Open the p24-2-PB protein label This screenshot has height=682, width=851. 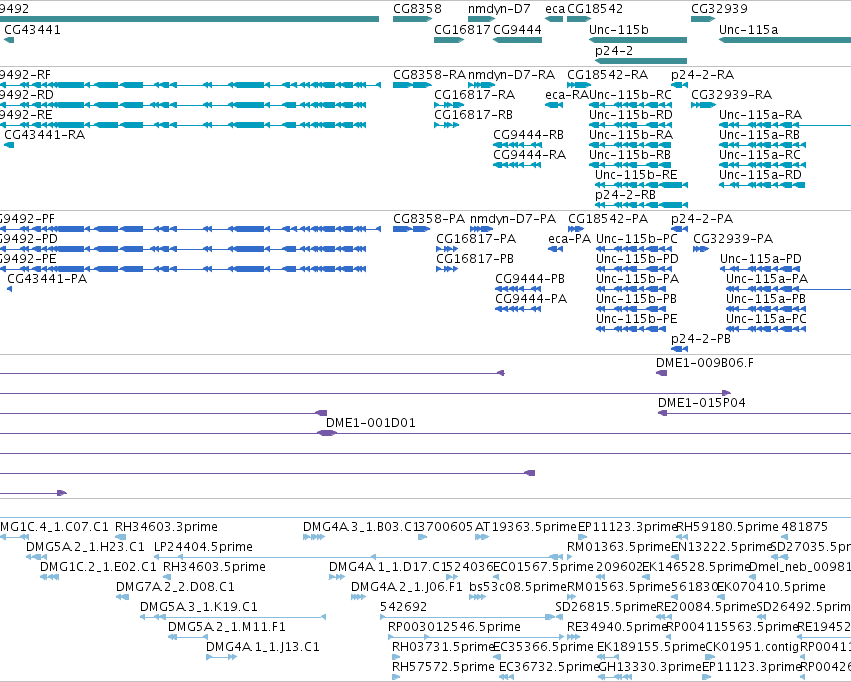click(701, 339)
